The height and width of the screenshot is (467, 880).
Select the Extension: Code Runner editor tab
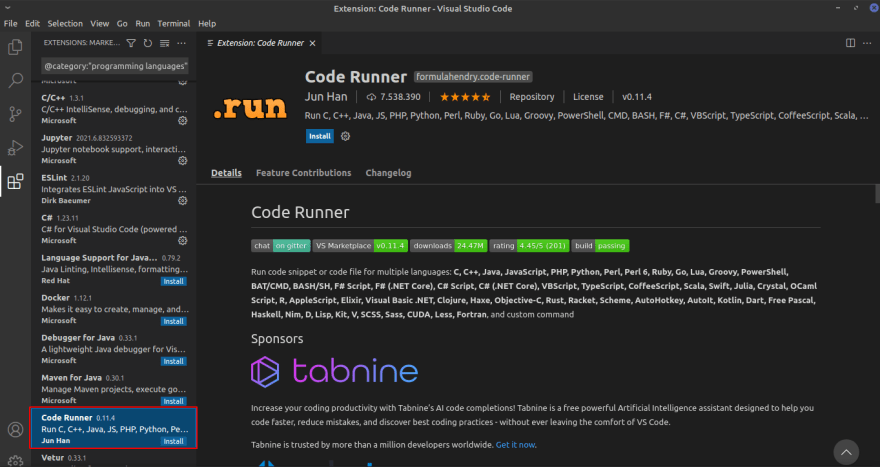pyautogui.click(x=260, y=43)
